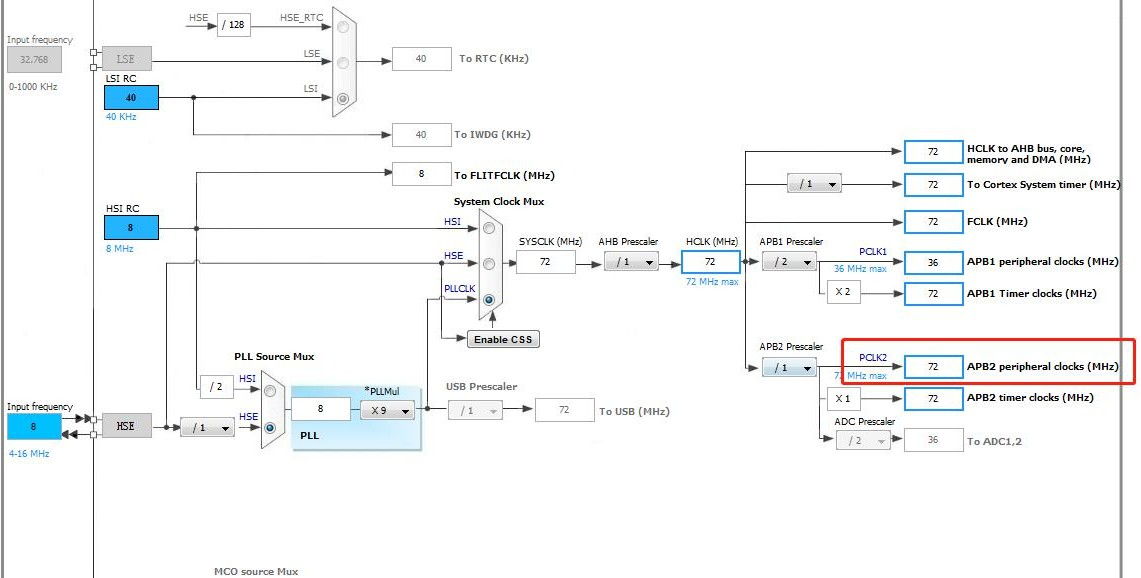
Task: Click the HCLK (MHz) value field
Action: [x=711, y=262]
